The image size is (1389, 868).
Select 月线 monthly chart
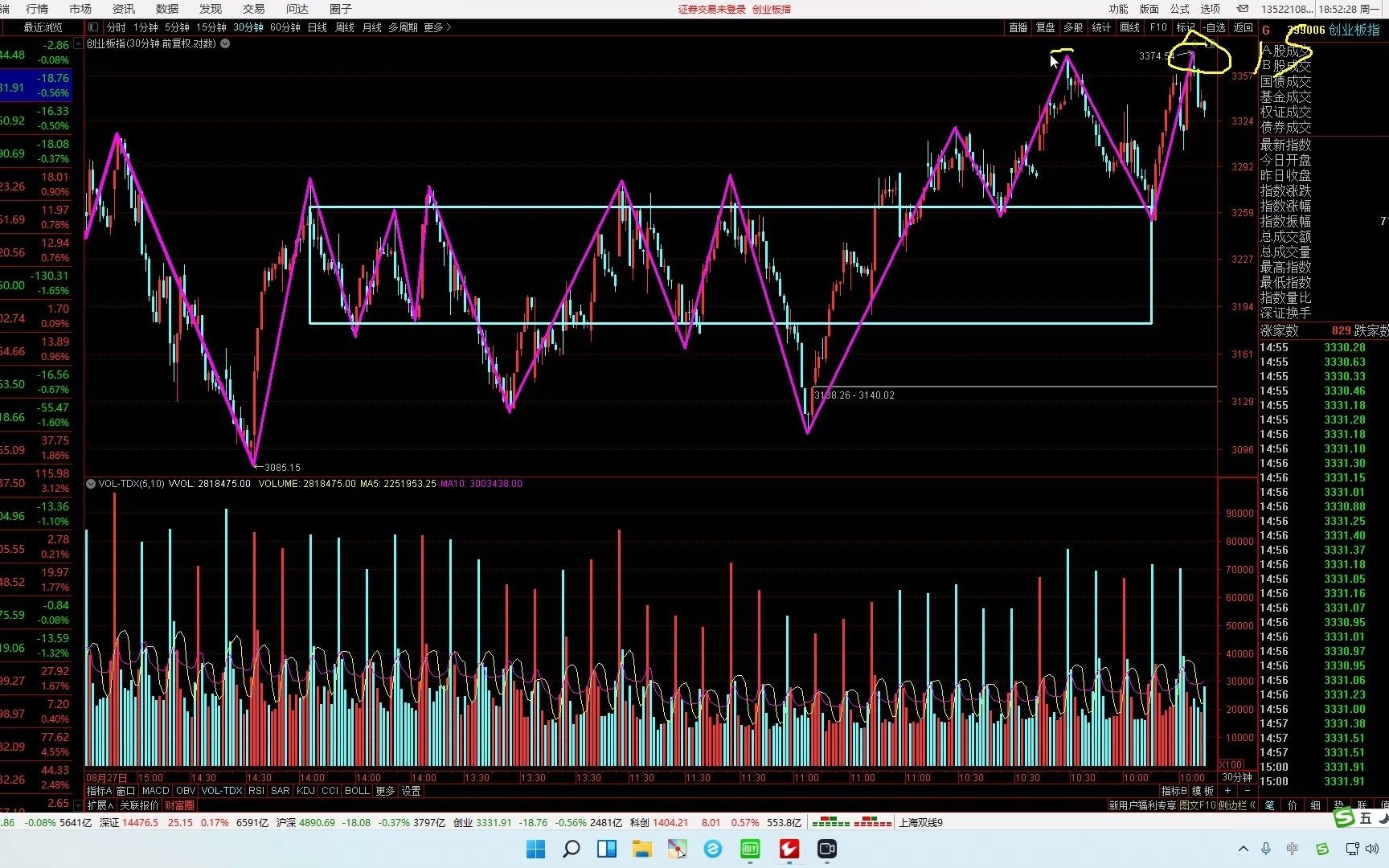pos(372,27)
